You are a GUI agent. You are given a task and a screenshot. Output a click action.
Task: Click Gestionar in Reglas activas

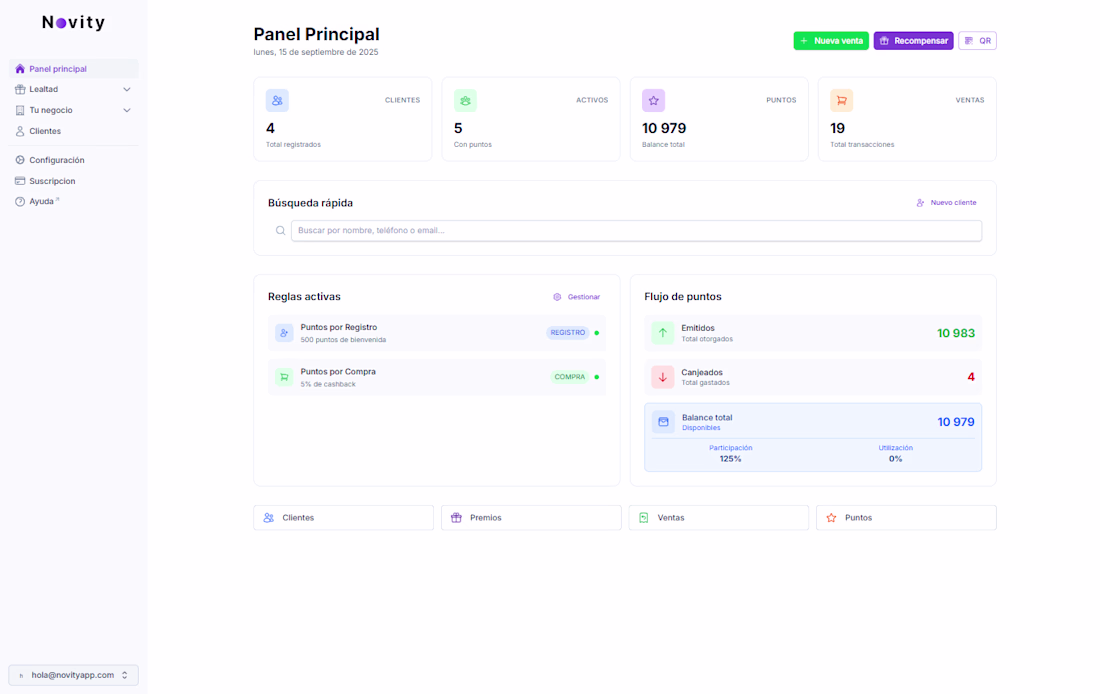[x=577, y=297]
